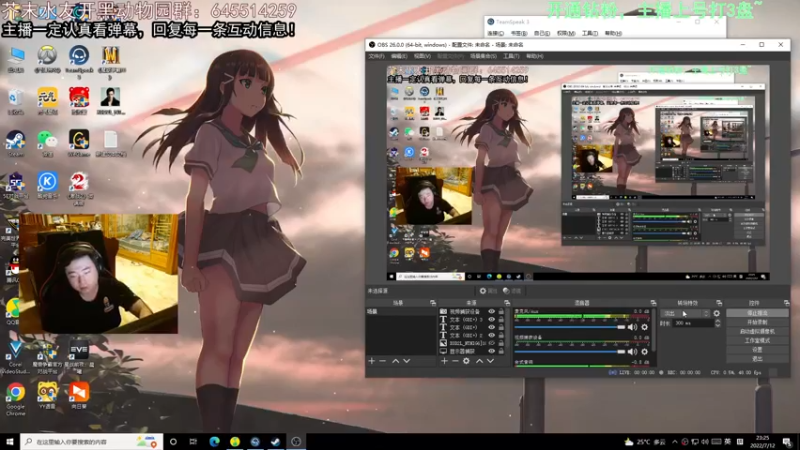This screenshot has height=450, width=800.
Task: Mute the microphone channel speaker icon
Action: coord(633,327)
